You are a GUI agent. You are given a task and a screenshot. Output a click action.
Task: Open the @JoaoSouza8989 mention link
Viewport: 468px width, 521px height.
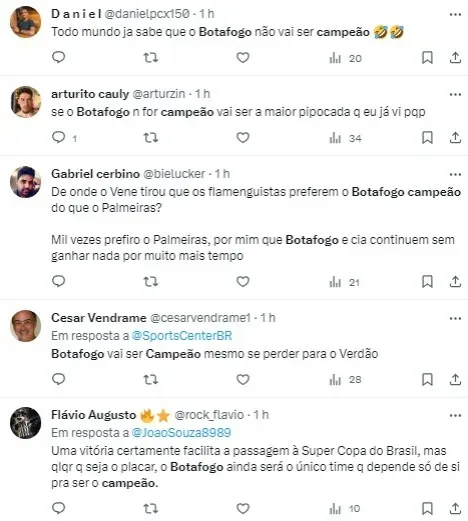coord(181,433)
